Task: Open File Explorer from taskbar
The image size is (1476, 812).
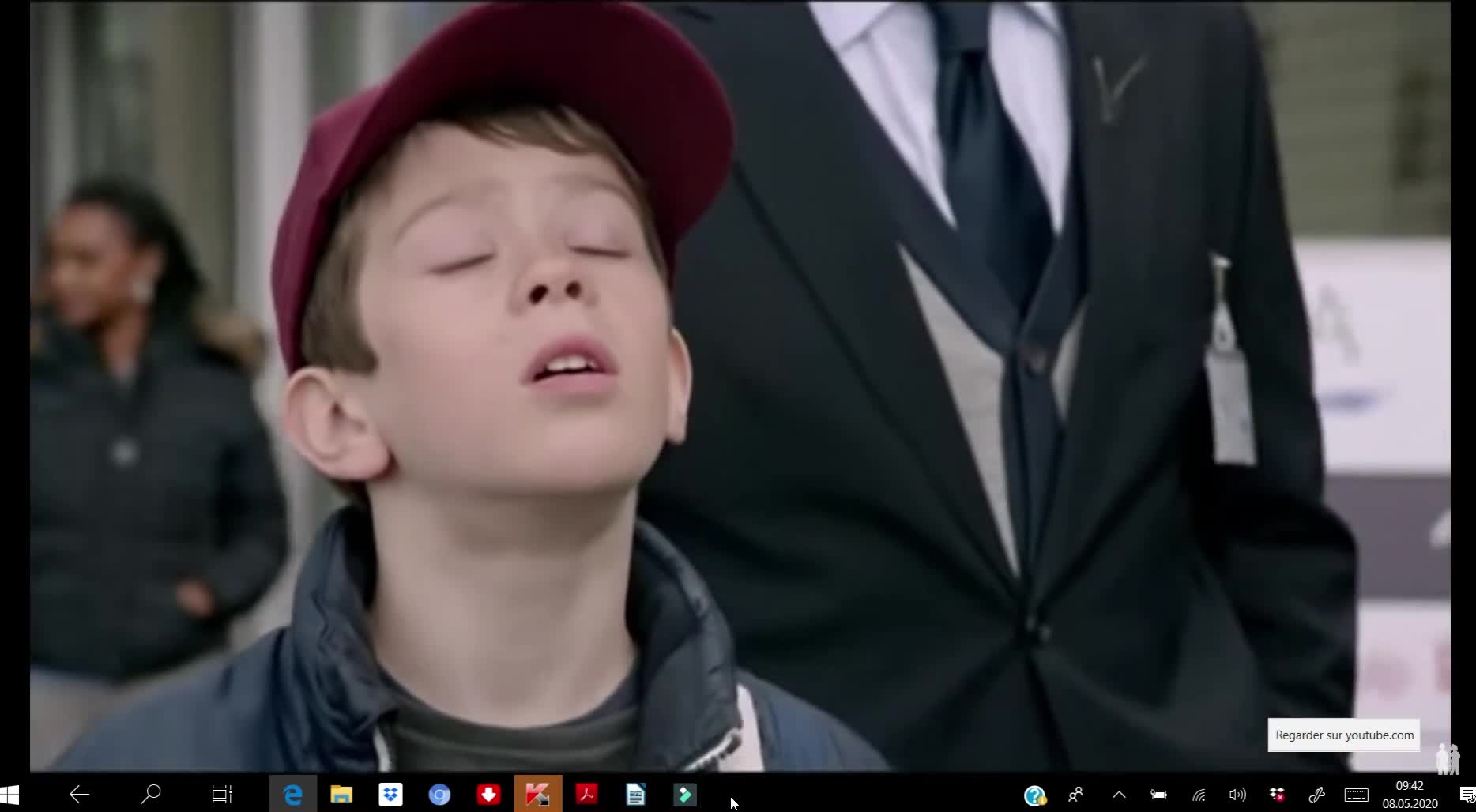Action: [341, 795]
